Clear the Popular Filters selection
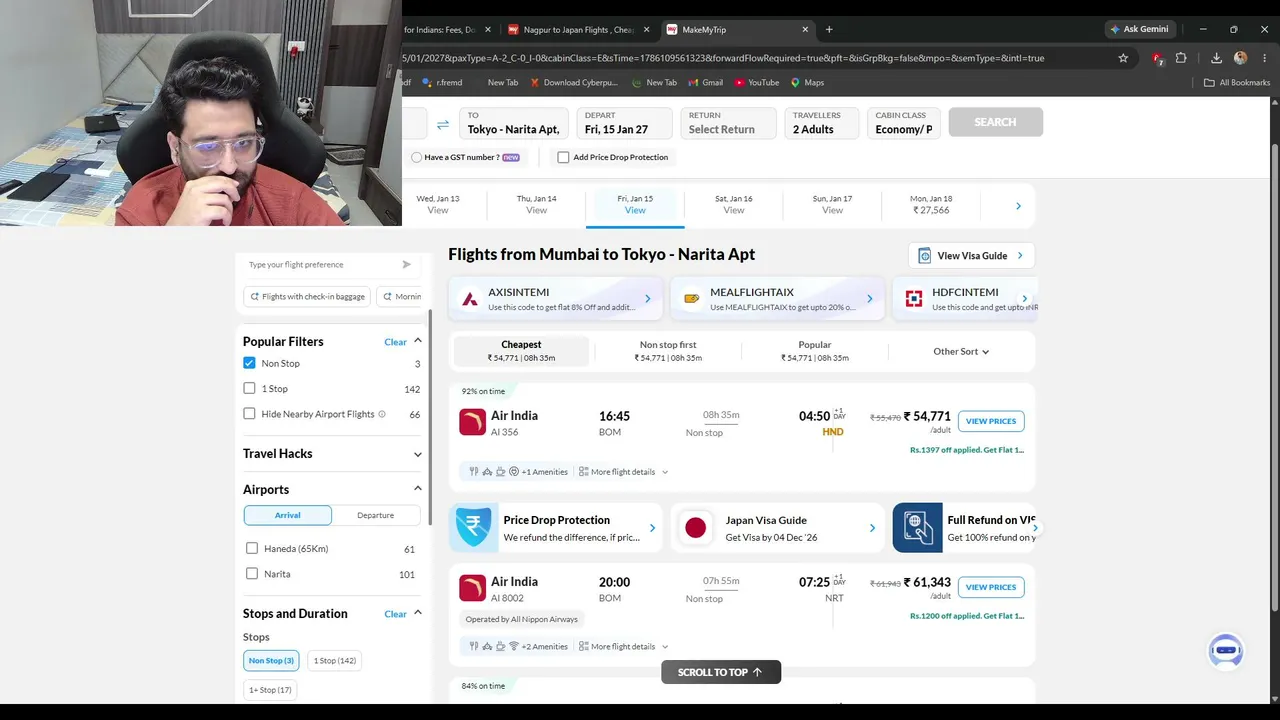 (x=395, y=342)
